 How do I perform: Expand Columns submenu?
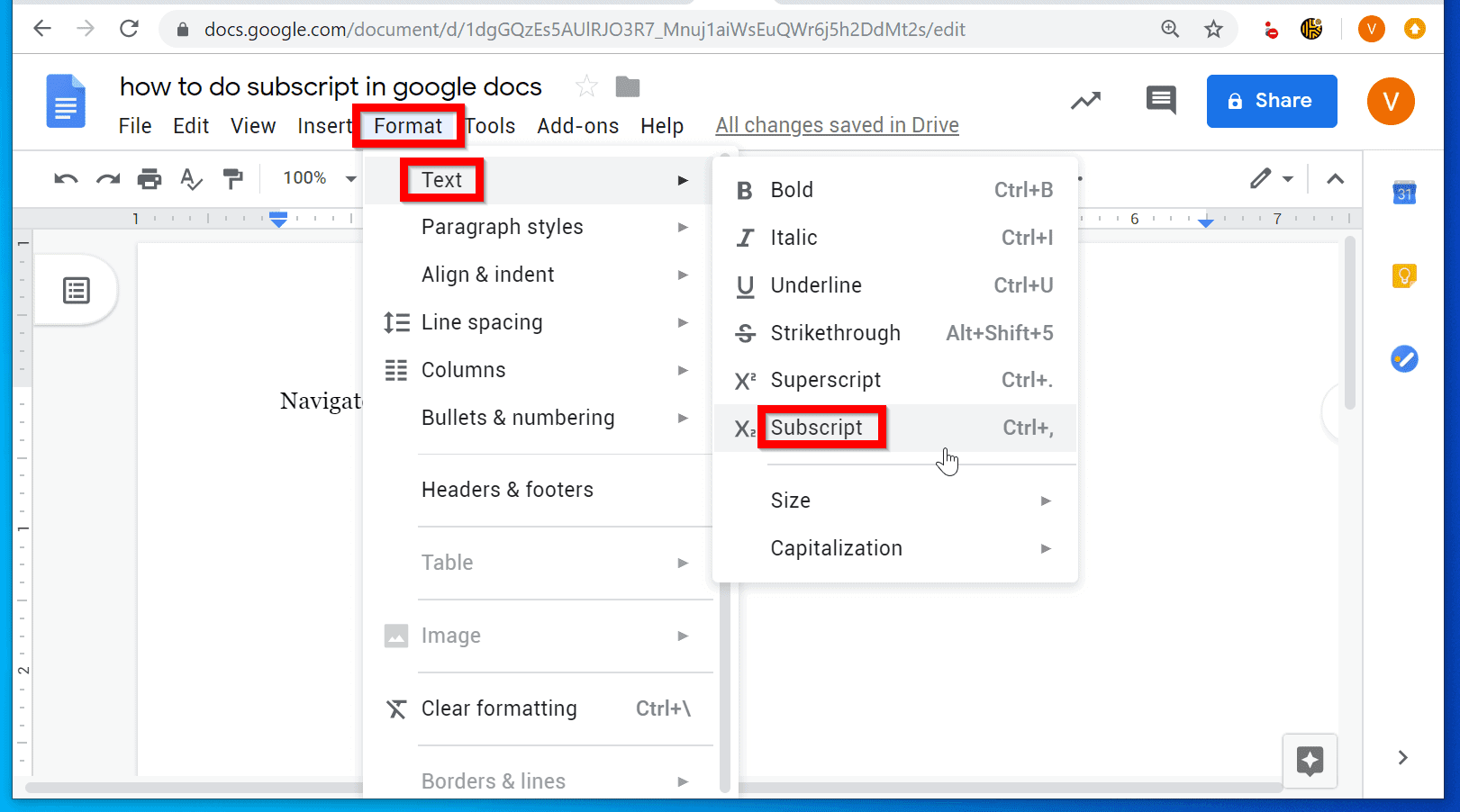[538, 370]
